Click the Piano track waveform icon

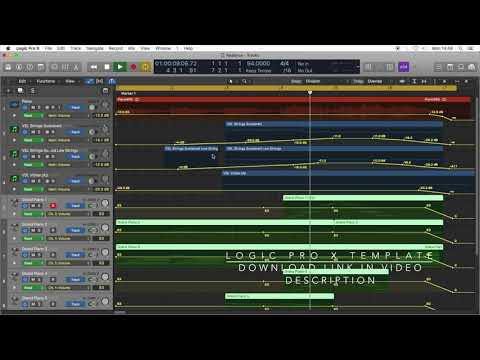(14, 105)
